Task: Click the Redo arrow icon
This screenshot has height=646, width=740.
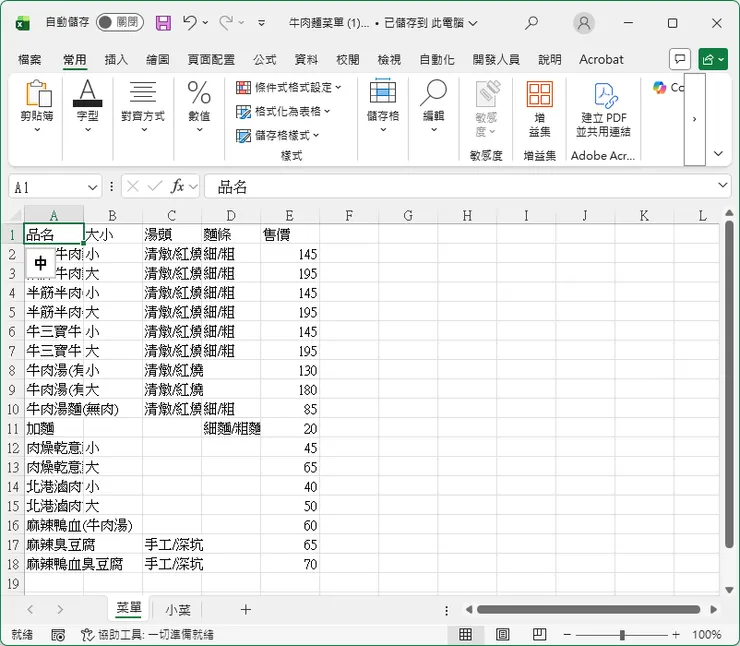Action: 227,22
